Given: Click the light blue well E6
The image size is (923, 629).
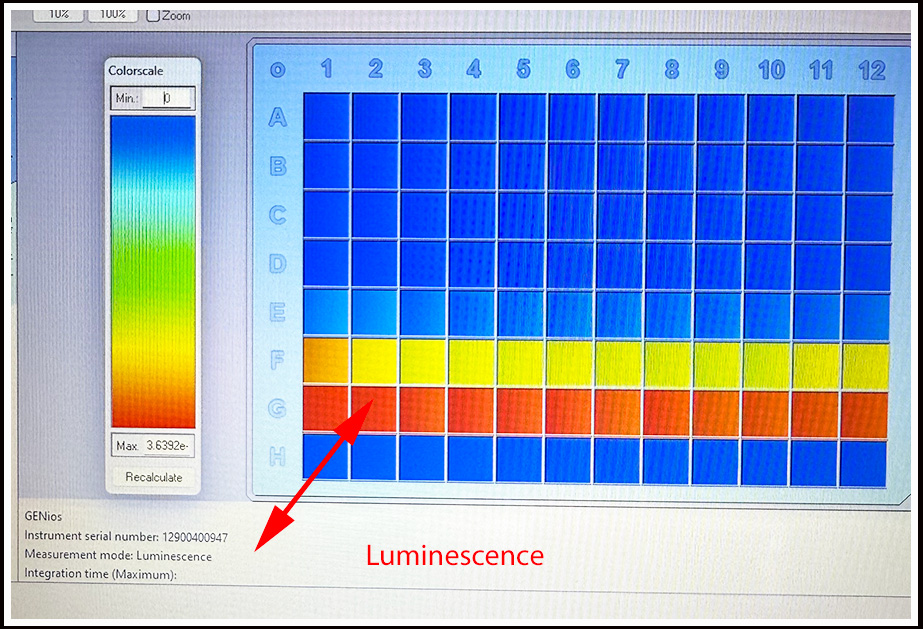Looking at the screenshot, I should [x=572, y=313].
